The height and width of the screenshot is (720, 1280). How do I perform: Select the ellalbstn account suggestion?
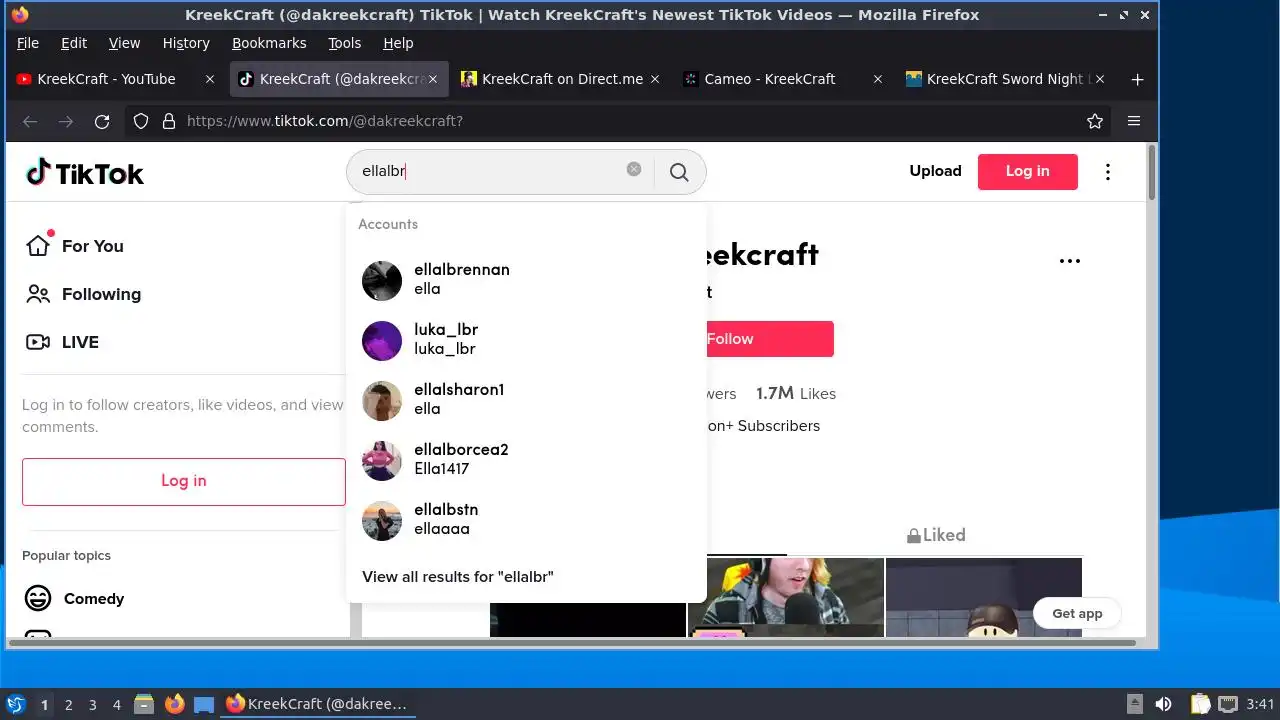[526, 520]
